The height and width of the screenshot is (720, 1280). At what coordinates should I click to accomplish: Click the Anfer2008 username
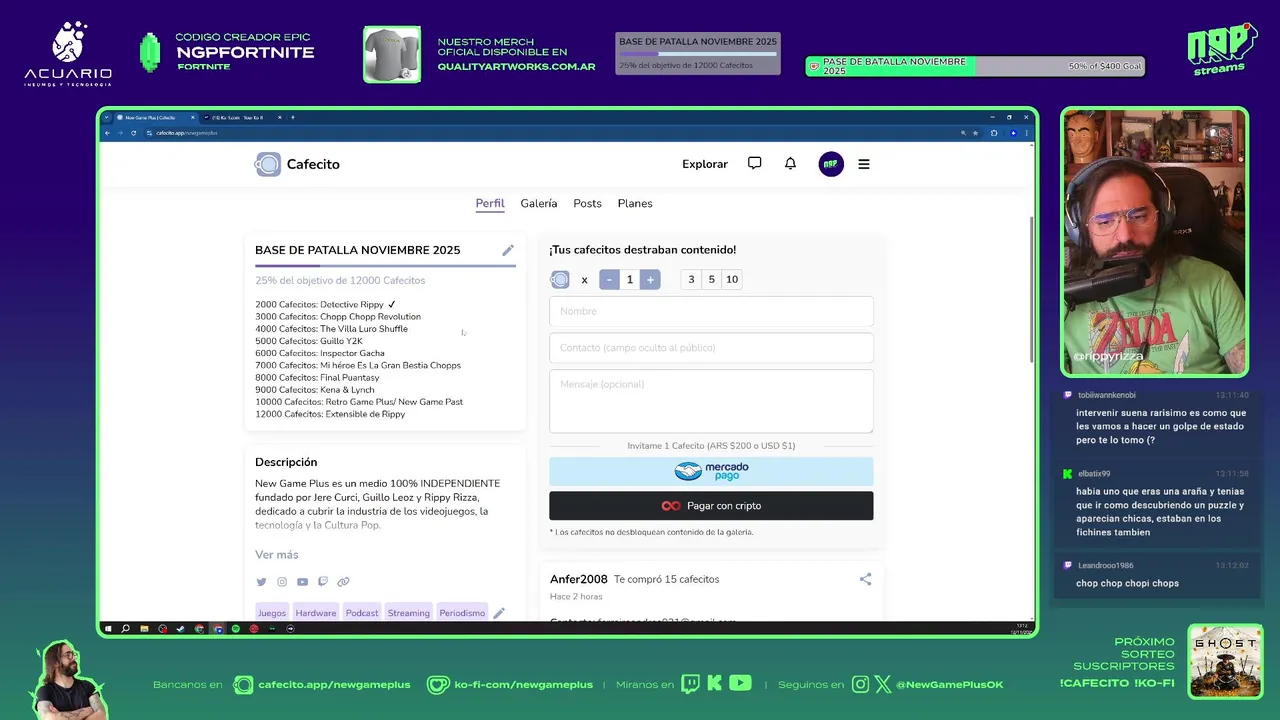coord(579,579)
